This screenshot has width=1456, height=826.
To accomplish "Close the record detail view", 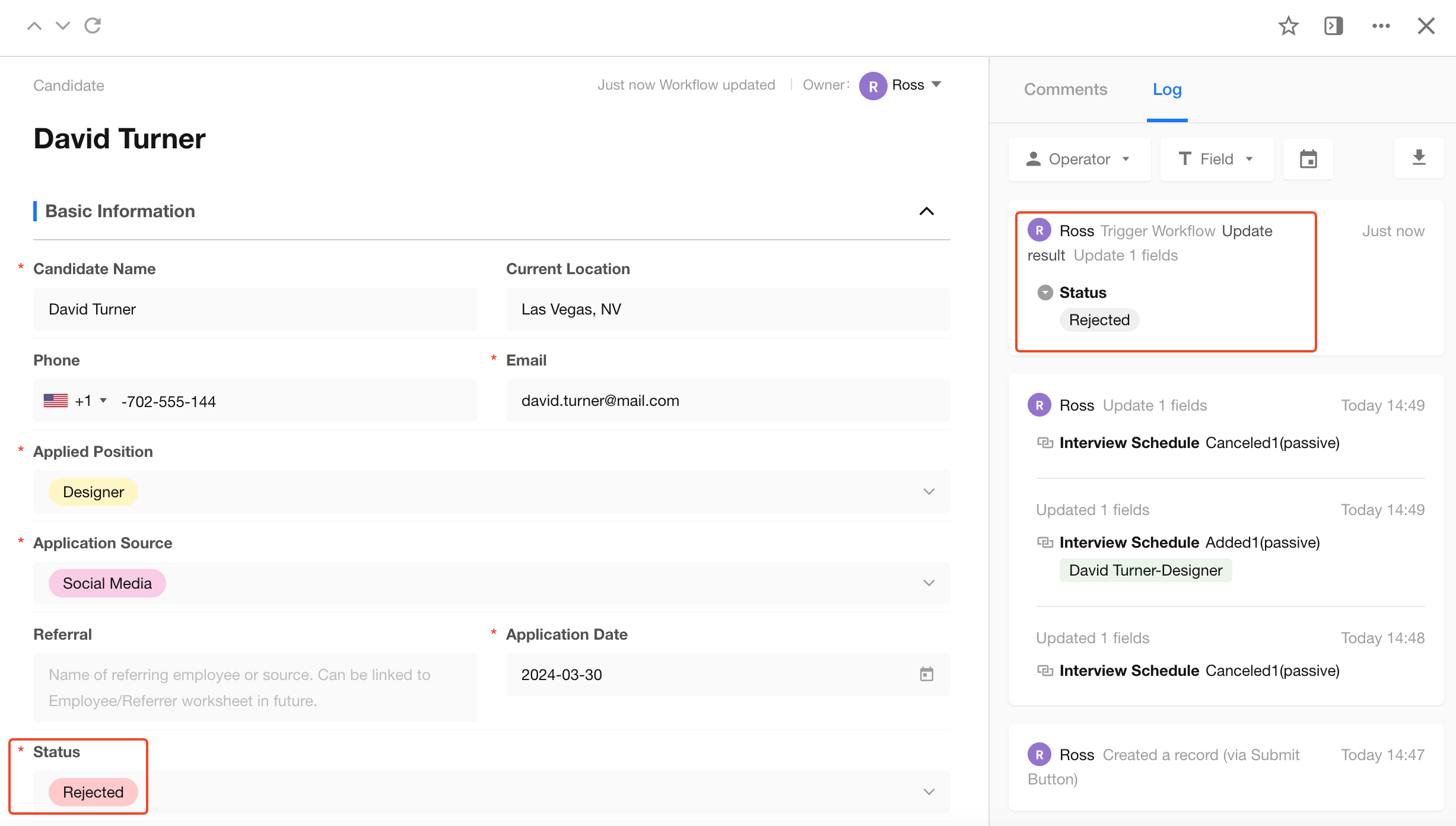I will click(1426, 26).
